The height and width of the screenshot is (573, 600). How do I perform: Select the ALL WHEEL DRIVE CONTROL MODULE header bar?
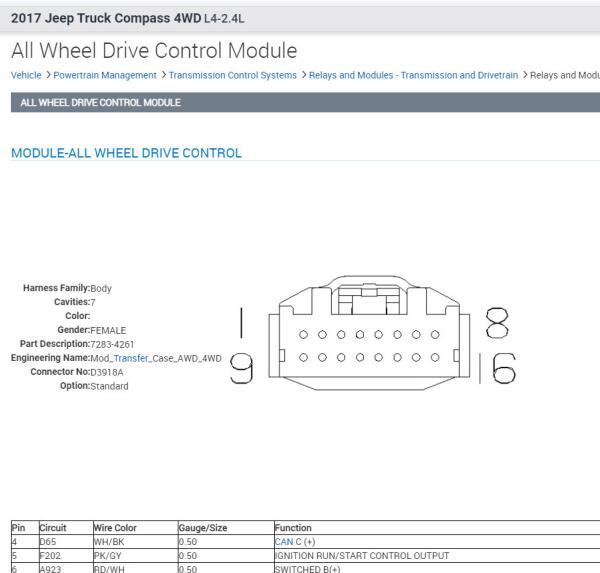click(305, 103)
